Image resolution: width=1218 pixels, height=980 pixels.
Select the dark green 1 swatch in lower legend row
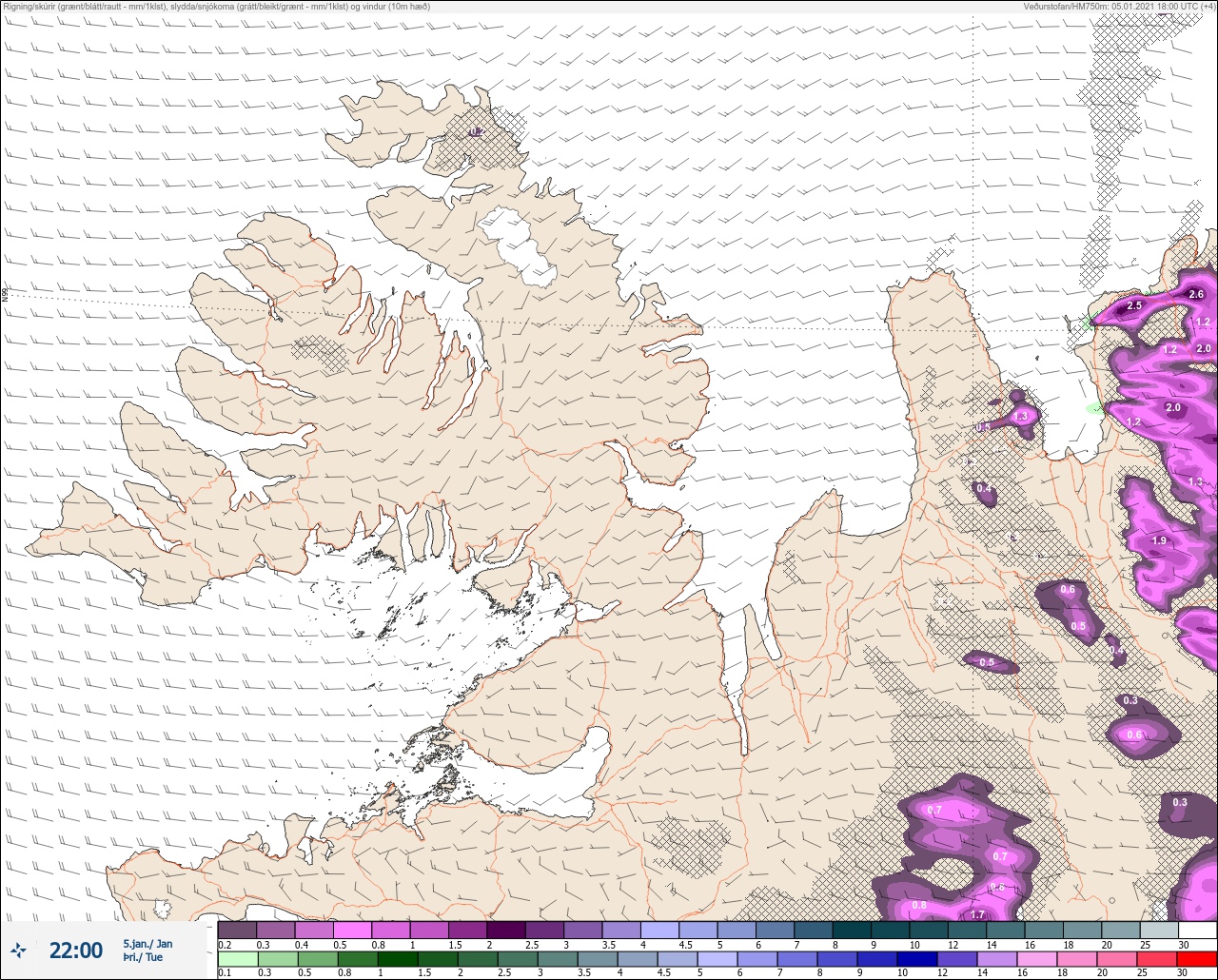click(x=399, y=958)
